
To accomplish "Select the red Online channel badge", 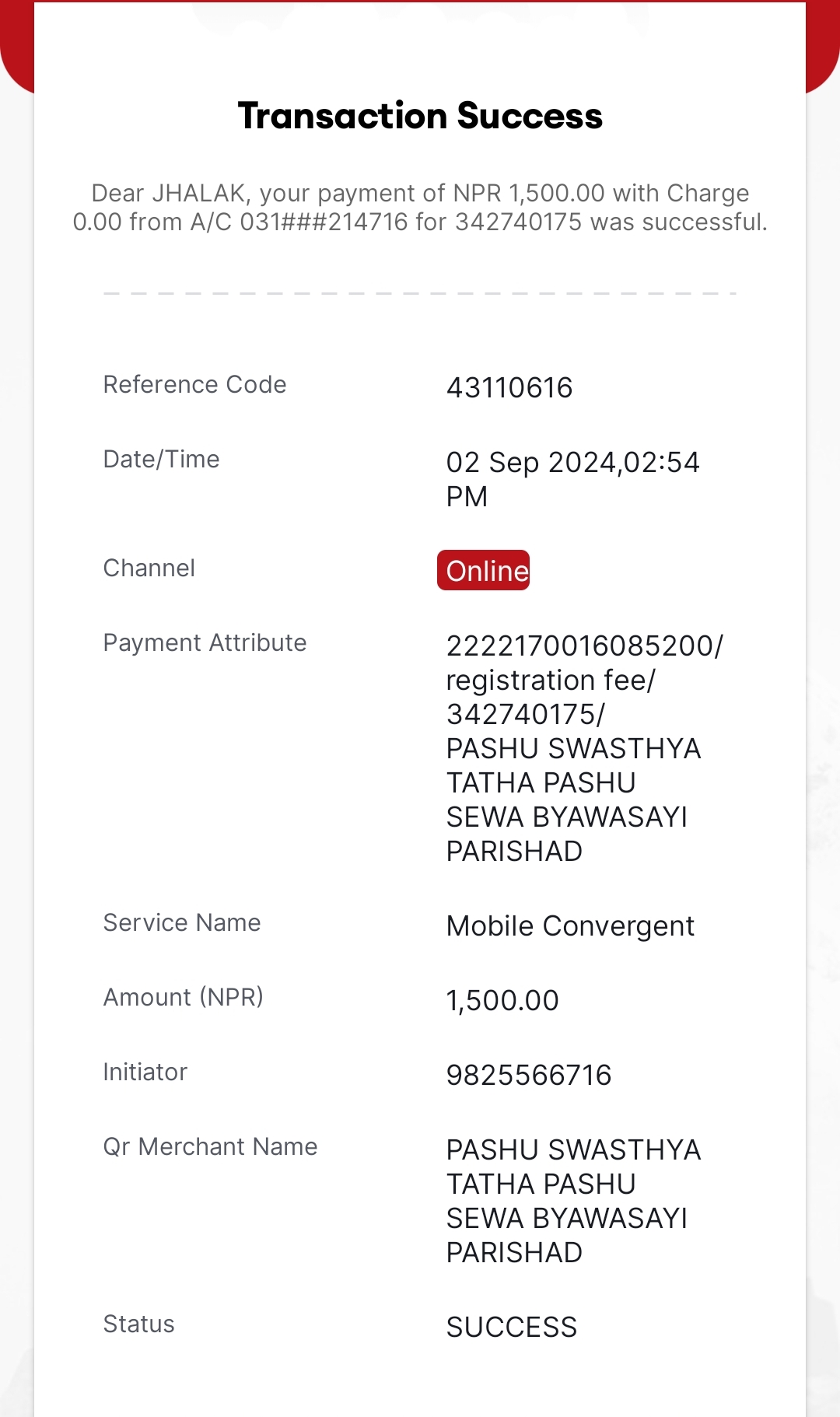I will (483, 570).
